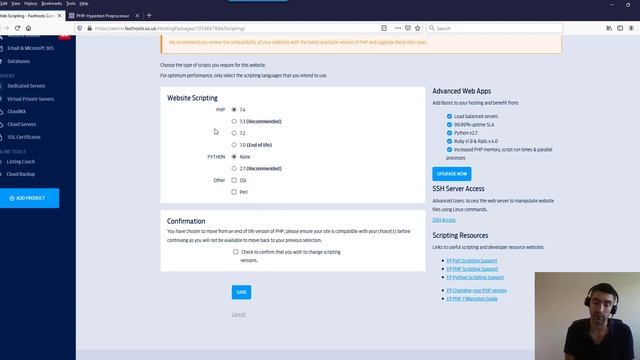Click the Email & Microsoft 365 sidebar icon
Image resolution: width=640 pixels, height=360 pixels.
(2, 48)
